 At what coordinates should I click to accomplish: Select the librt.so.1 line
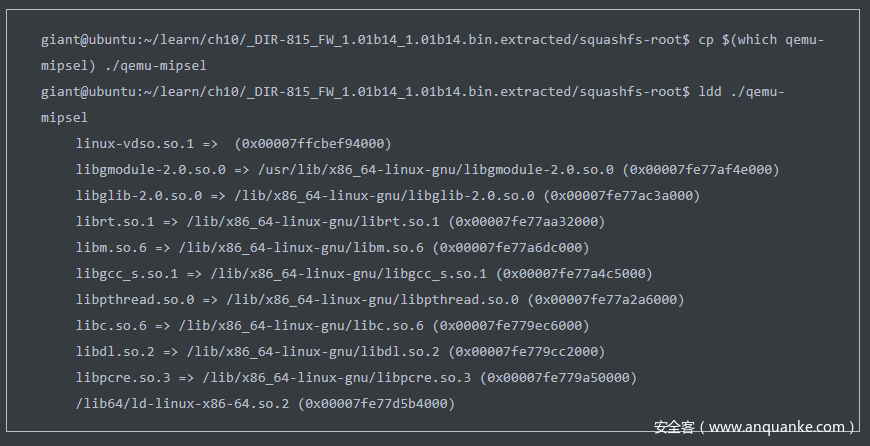(x=341, y=222)
